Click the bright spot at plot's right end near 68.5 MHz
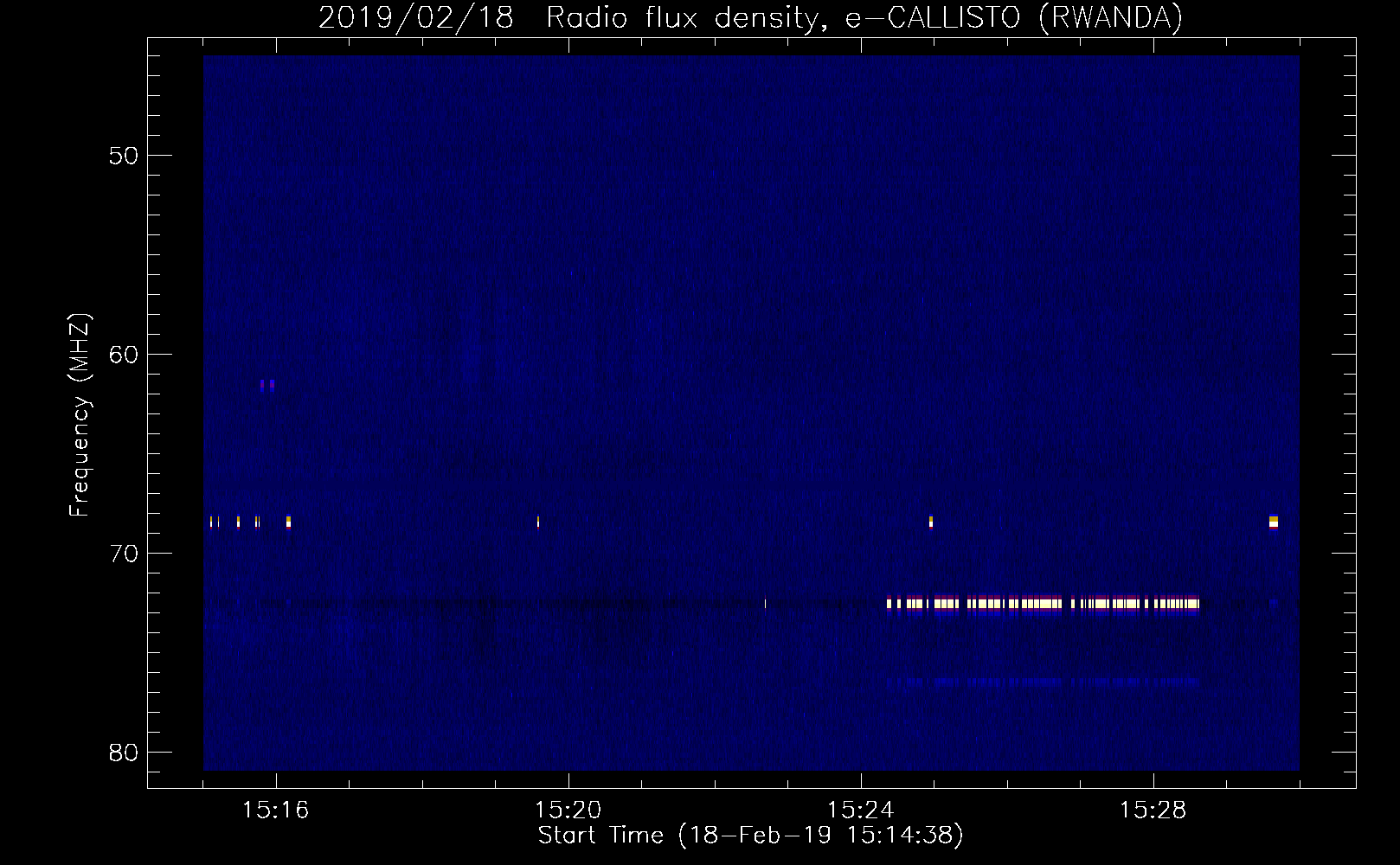Screen dimensions: 1400x865 (x=1274, y=522)
